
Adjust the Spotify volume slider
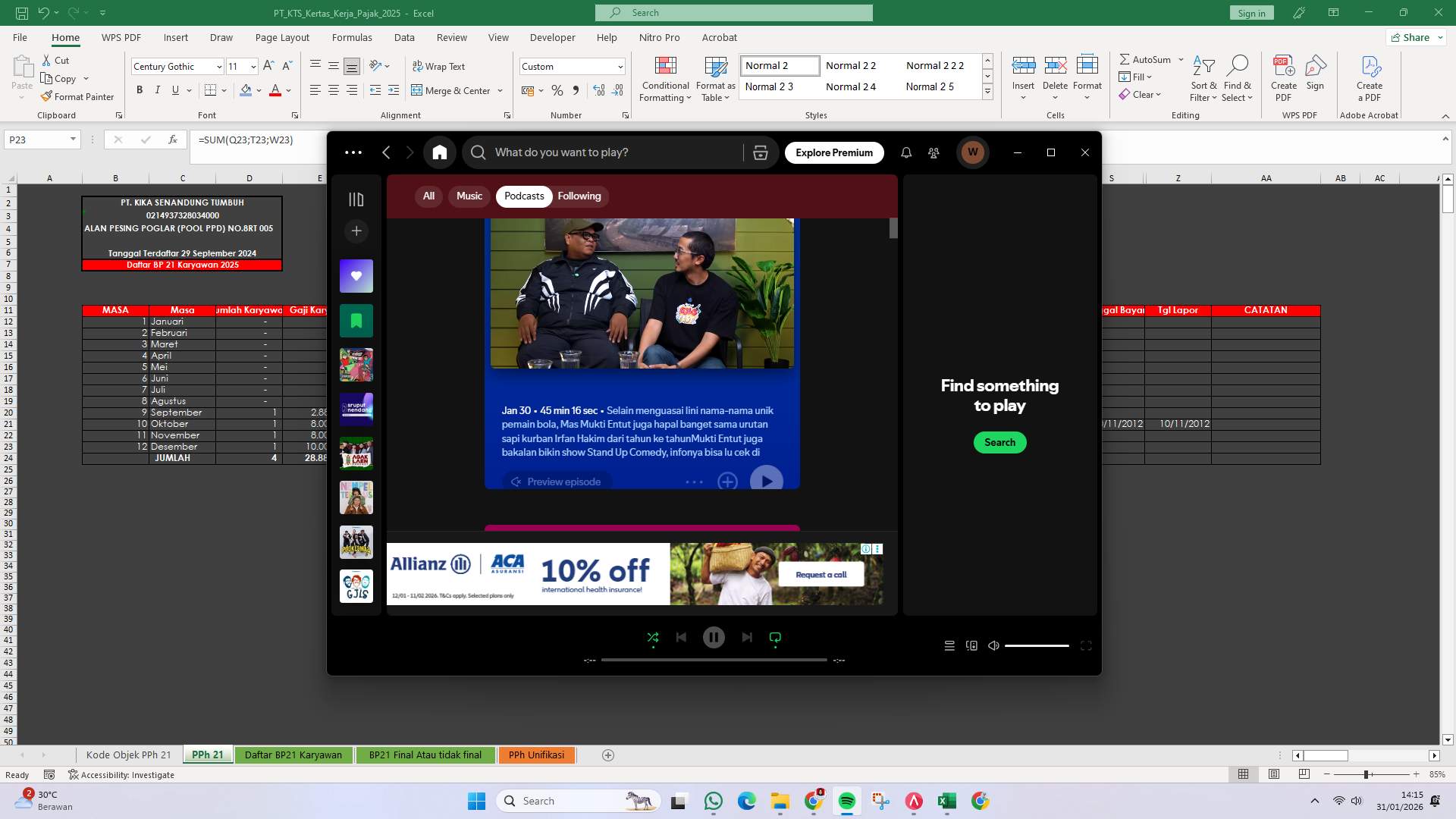coord(1036,645)
